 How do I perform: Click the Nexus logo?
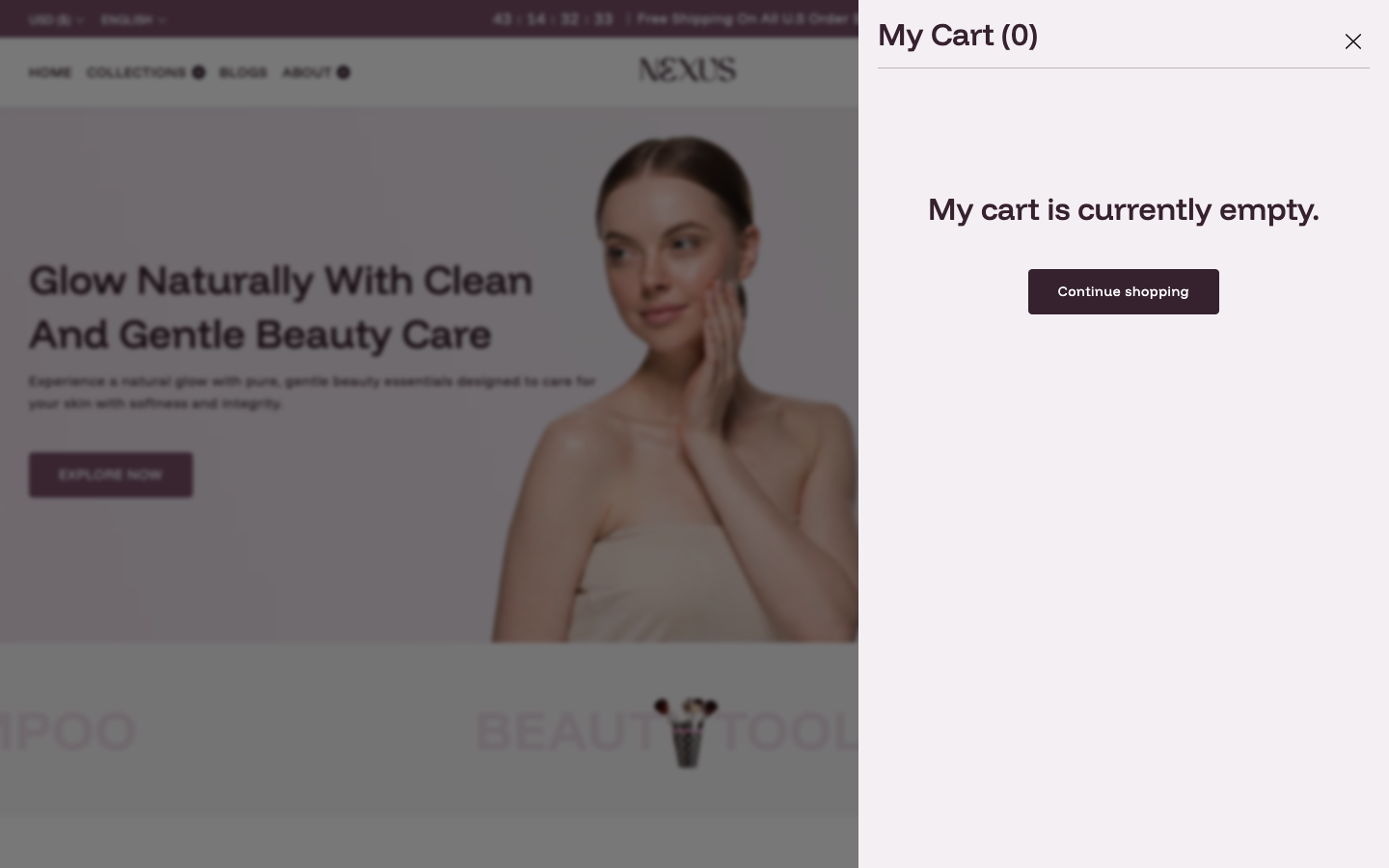coord(687,69)
